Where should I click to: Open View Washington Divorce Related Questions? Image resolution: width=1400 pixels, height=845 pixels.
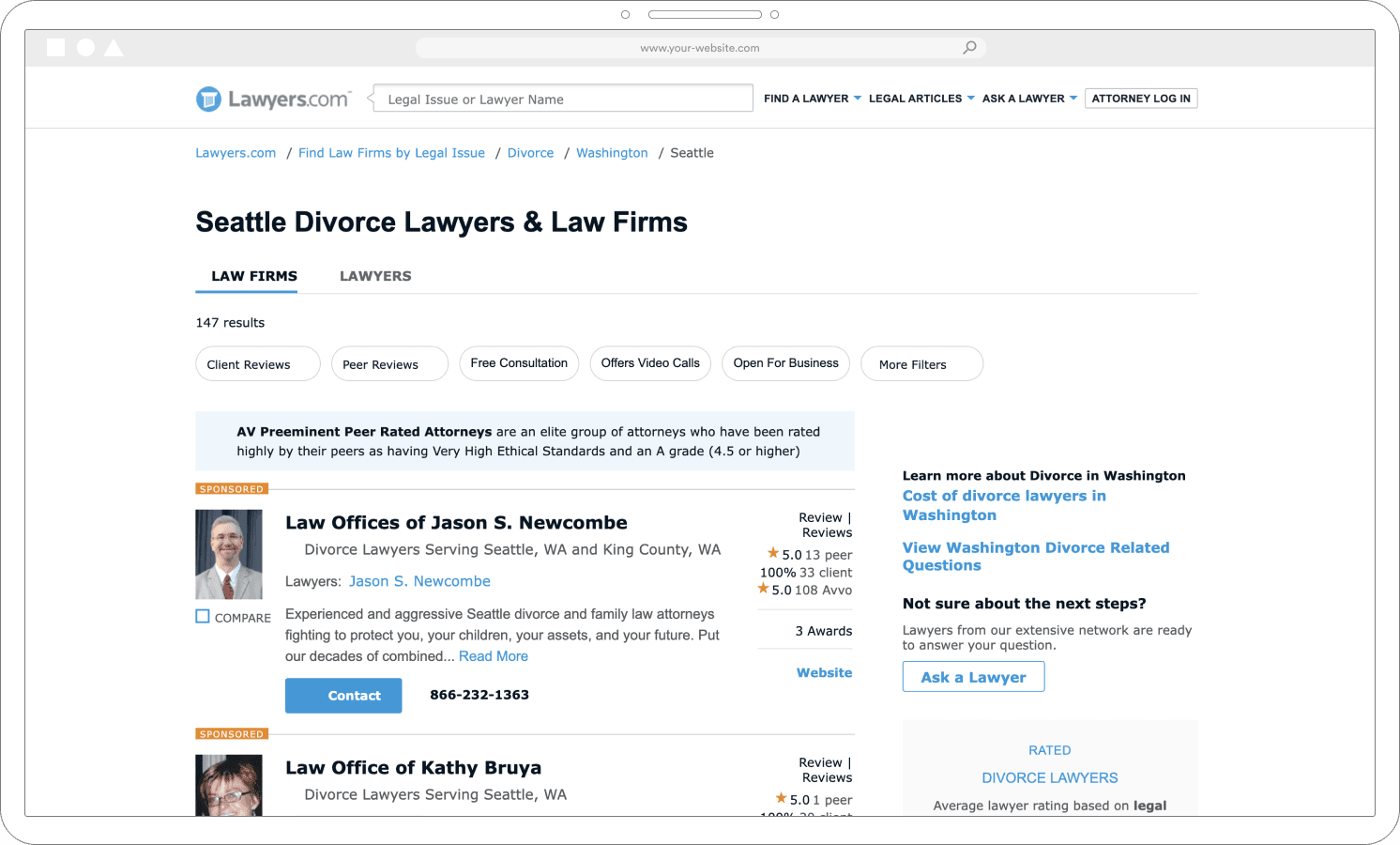(1036, 556)
